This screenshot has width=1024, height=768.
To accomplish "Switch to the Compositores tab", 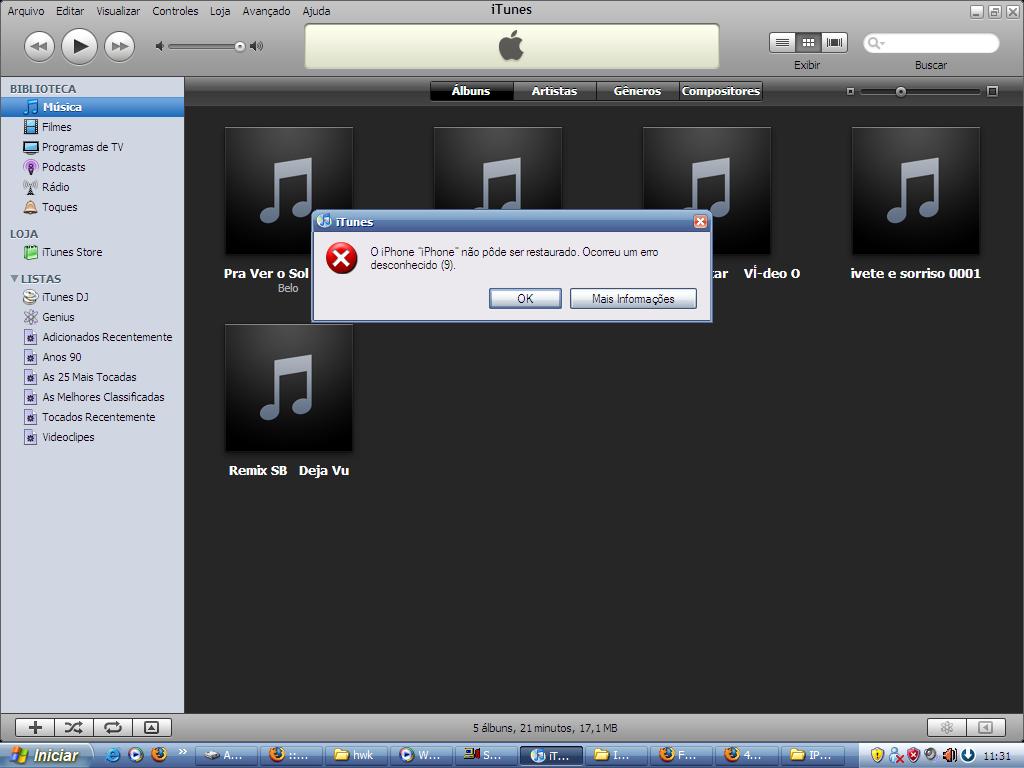I will tap(721, 91).
